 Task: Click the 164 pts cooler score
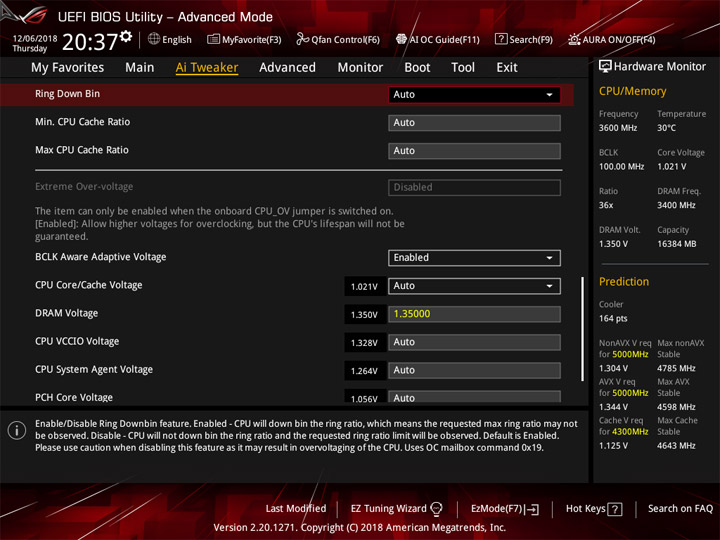click(613, 319)
